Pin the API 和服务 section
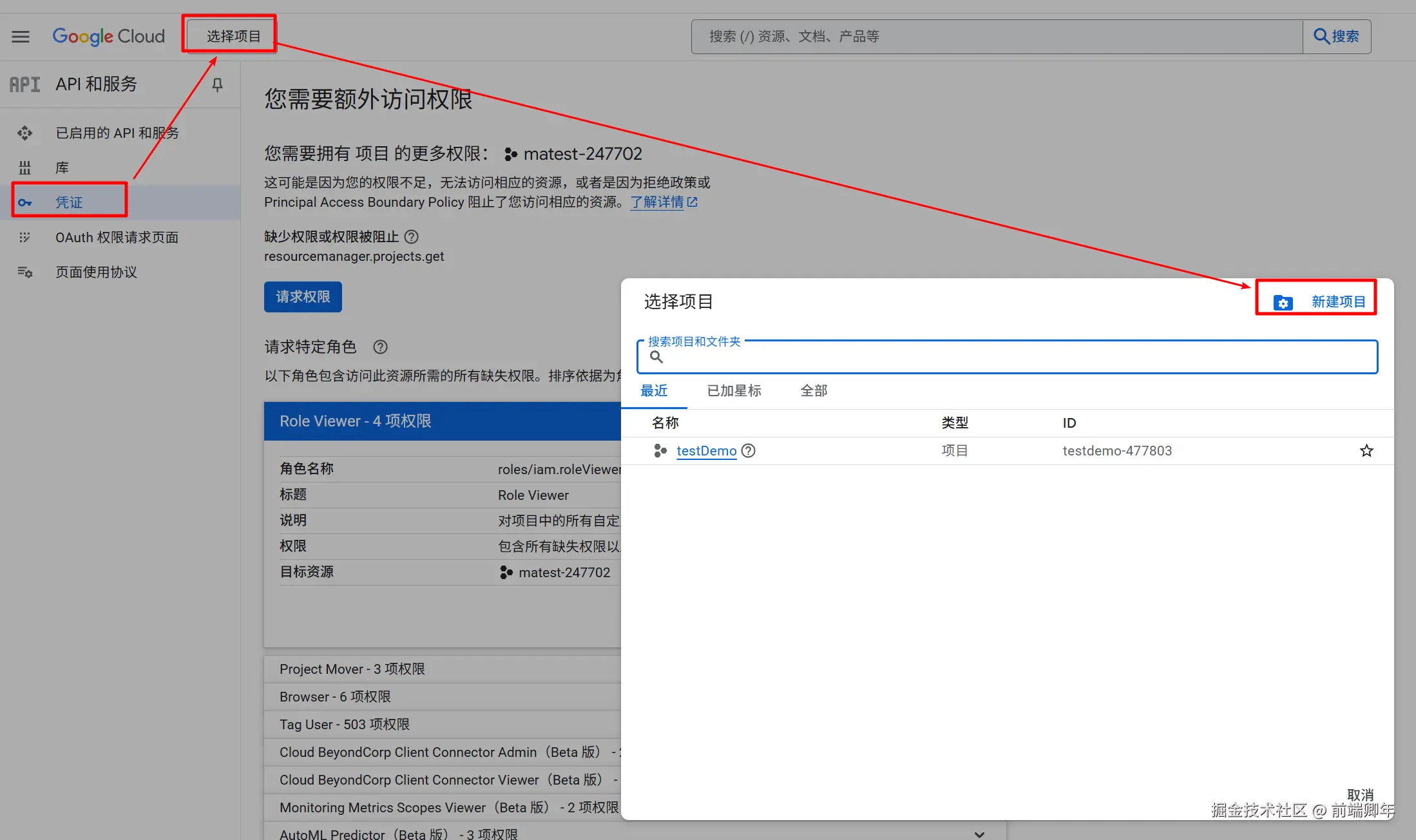Viewport: 1416px width, 840px height. pyautogui.click(x=218, y=84)
